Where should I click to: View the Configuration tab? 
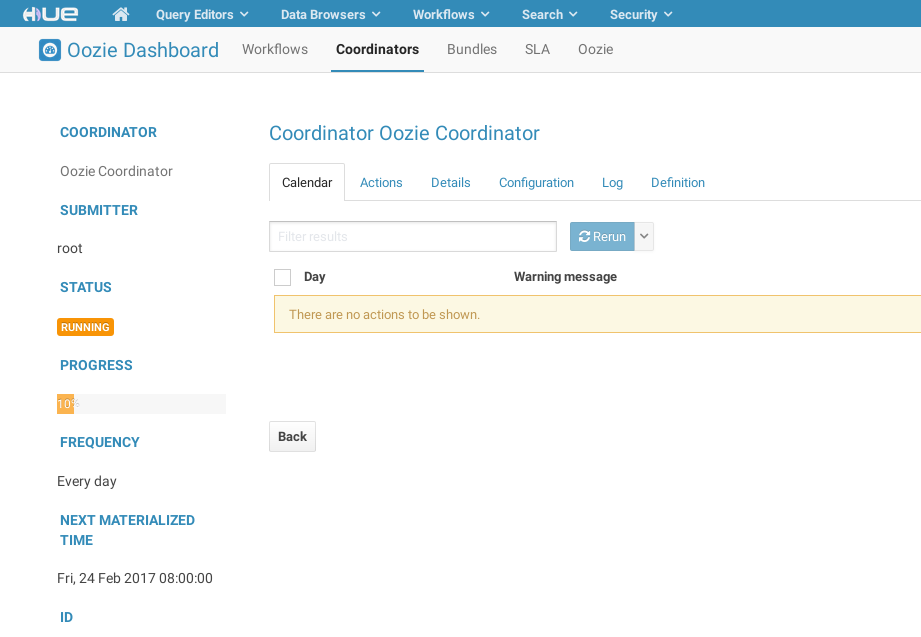tap(536, 183)
